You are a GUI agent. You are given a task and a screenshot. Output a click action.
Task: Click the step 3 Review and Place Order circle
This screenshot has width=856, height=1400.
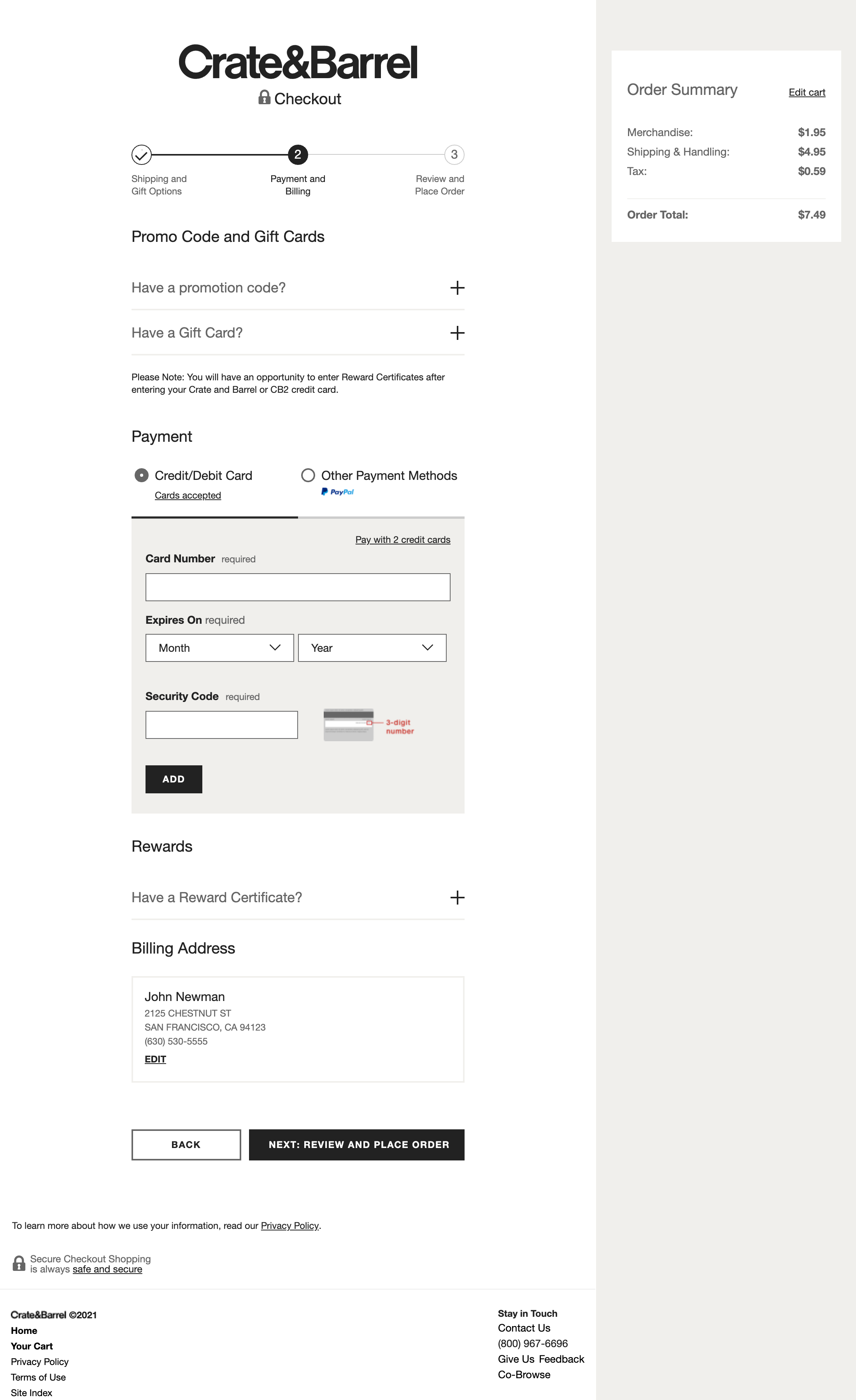tap(454, 154)
